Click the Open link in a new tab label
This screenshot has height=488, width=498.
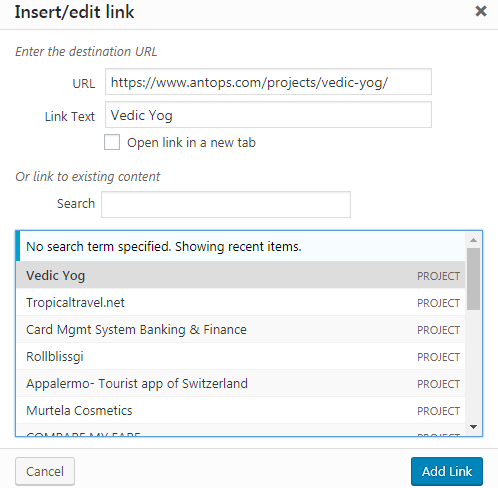pos(191,143)
